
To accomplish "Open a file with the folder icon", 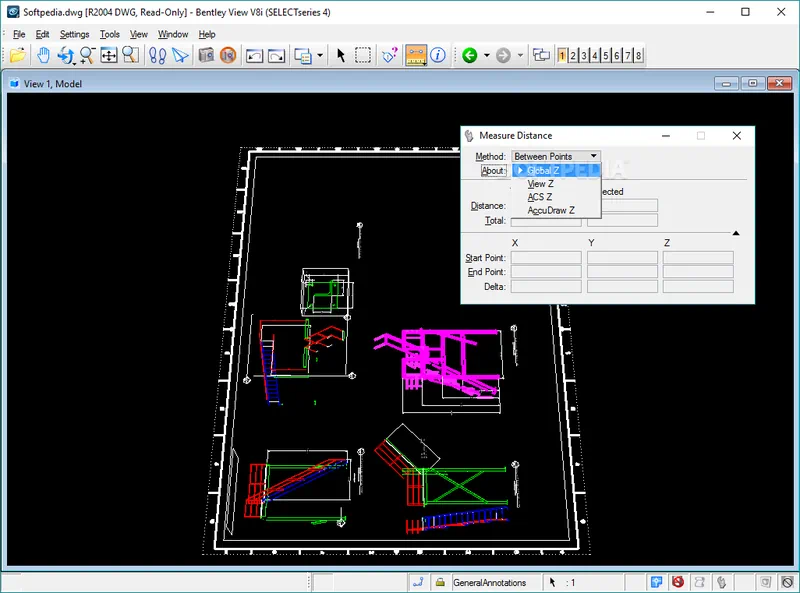I will coord(18,55).
